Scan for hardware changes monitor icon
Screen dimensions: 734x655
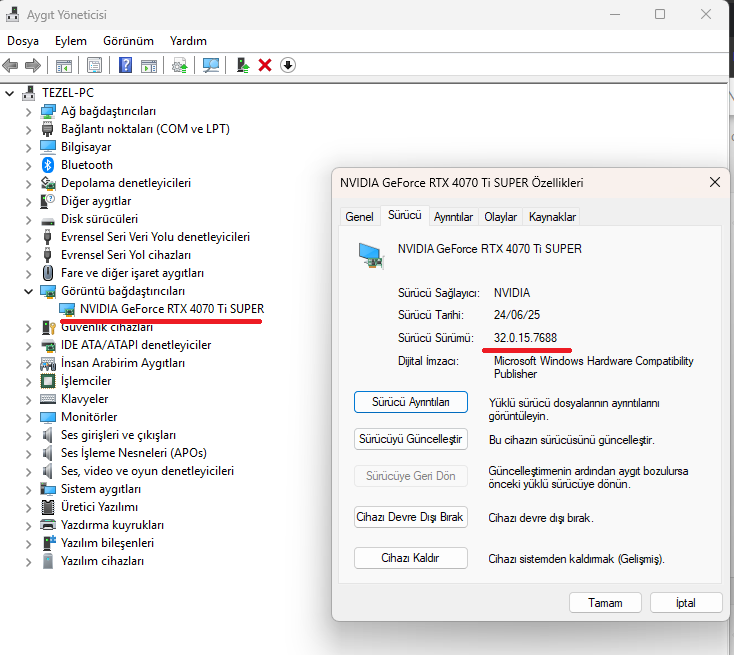point(211,66)
